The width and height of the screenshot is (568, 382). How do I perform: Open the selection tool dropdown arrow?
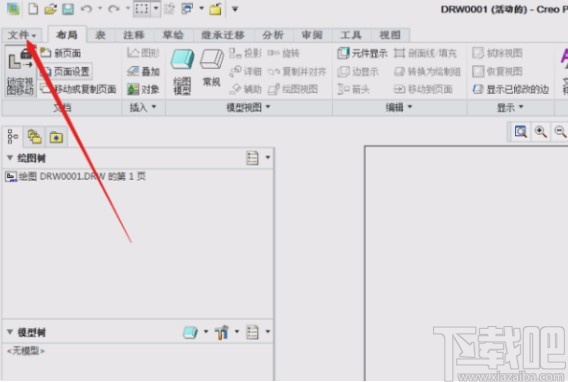pos(156,9)
